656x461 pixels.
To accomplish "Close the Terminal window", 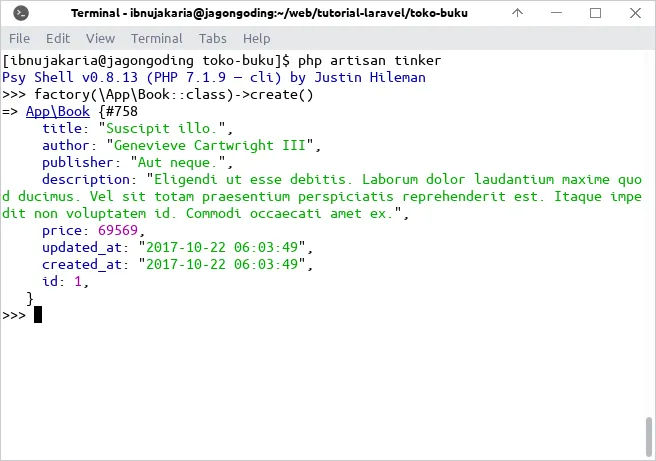I will tap(635, 13).
